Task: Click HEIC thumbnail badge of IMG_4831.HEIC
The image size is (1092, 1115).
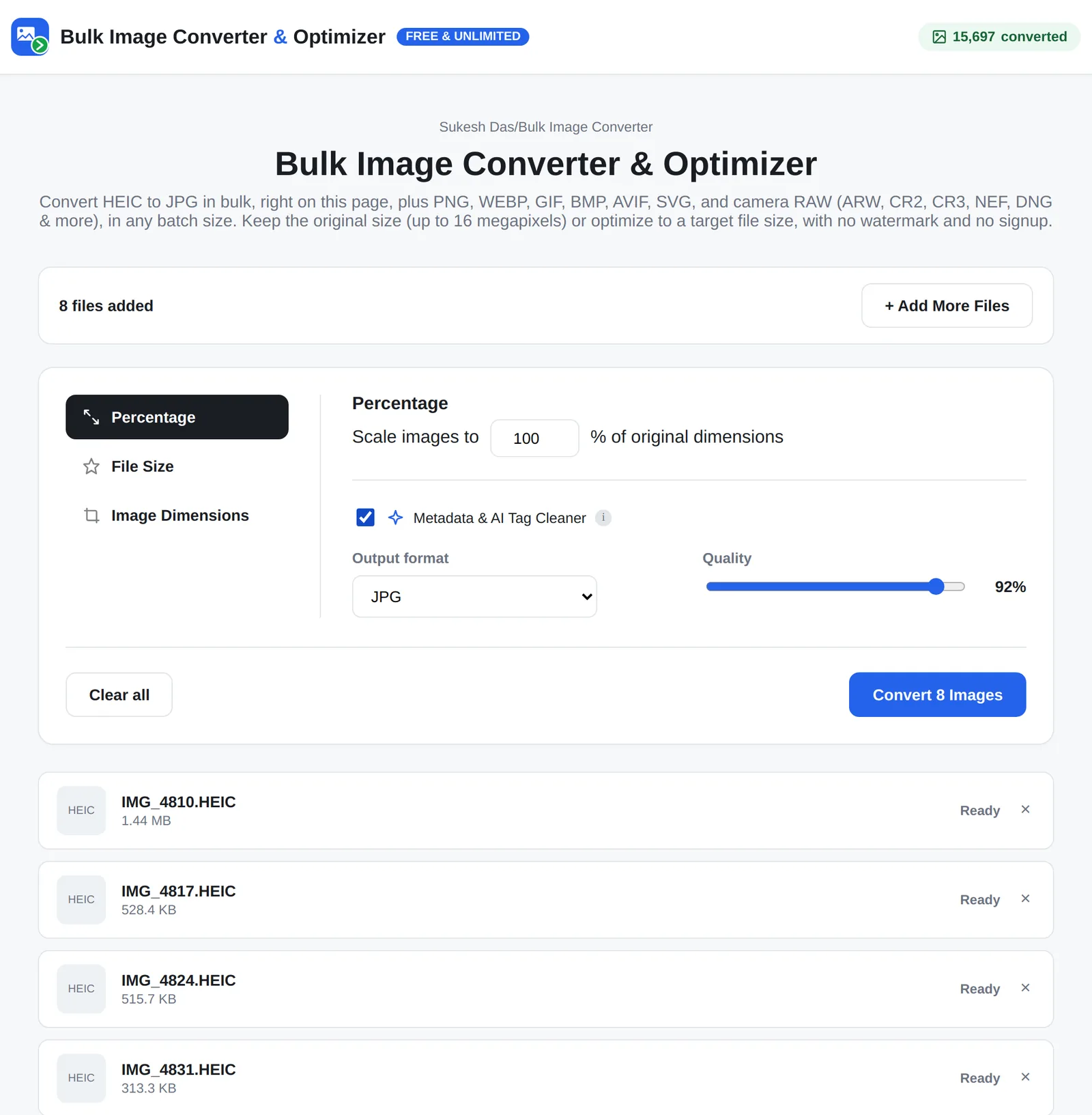Action: pos(81,1078)
